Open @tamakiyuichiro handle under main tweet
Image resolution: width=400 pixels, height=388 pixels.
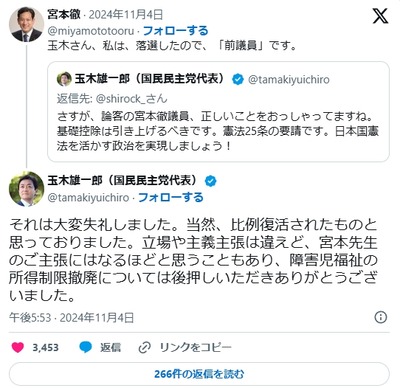[88, 198]
